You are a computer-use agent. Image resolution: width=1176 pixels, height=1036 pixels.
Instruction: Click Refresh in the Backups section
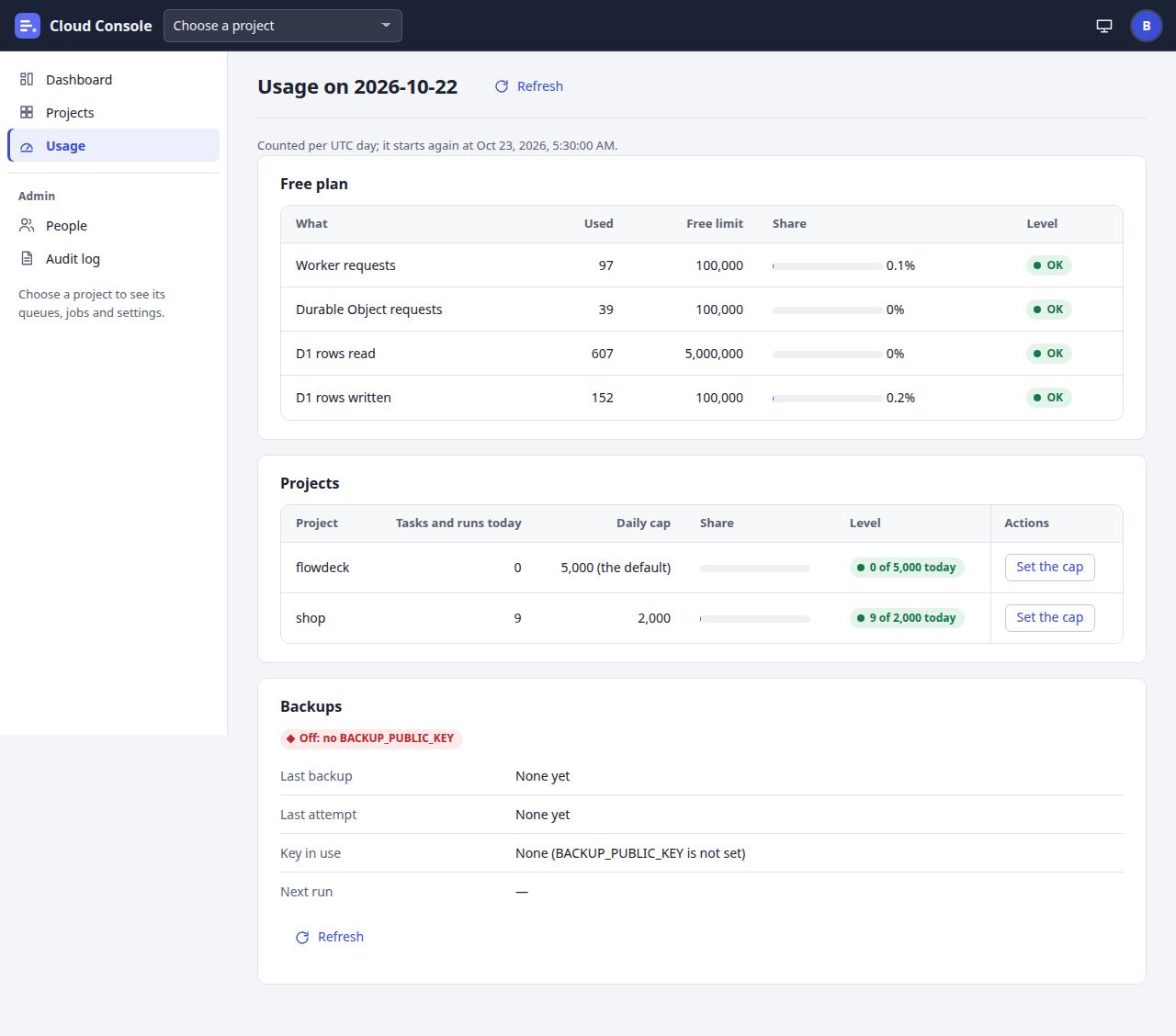[x=330, y=937]
